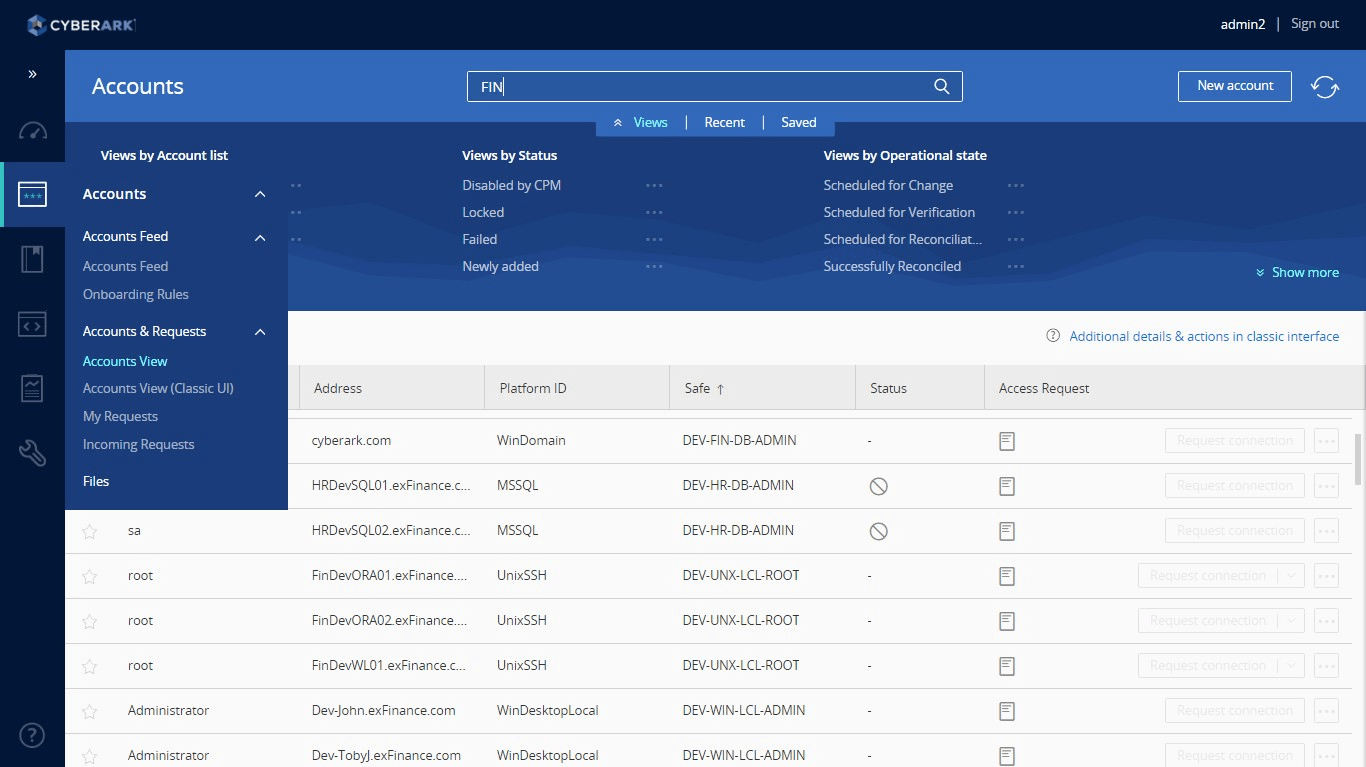Favorite the root FinDevWL01 account star

point(90,666)
